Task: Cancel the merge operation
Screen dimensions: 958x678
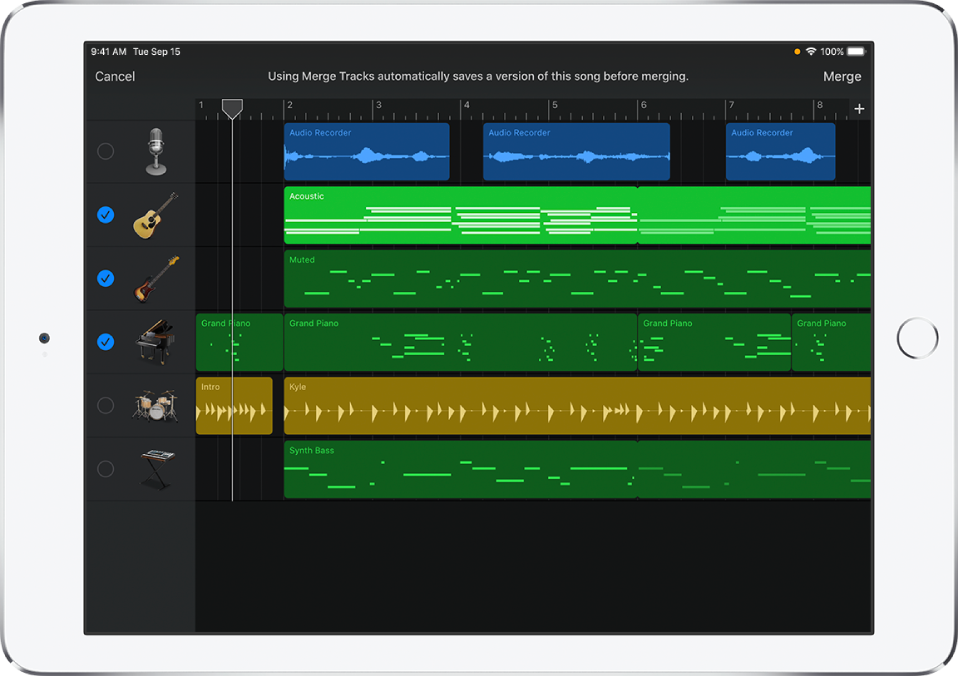Action: [x=115, y=76]
